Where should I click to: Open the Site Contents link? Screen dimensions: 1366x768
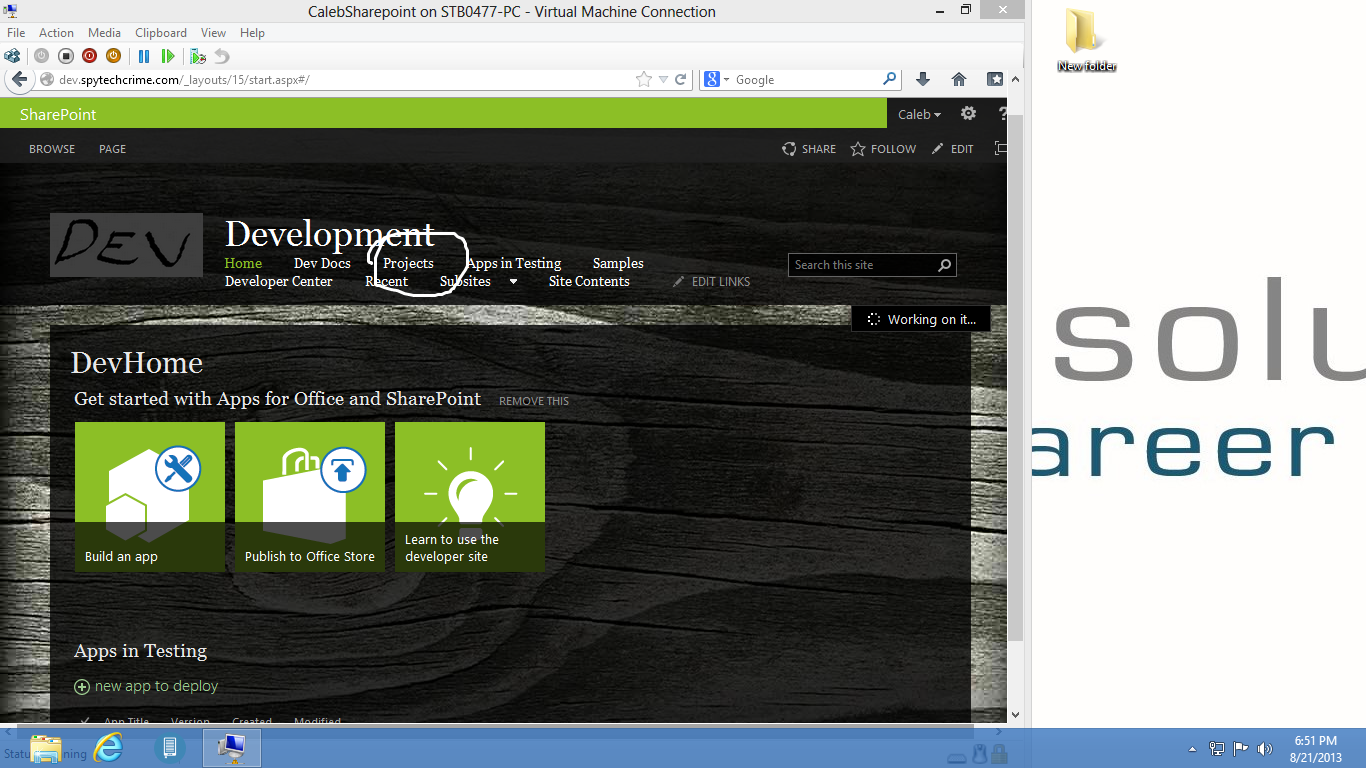click(589, 281)
